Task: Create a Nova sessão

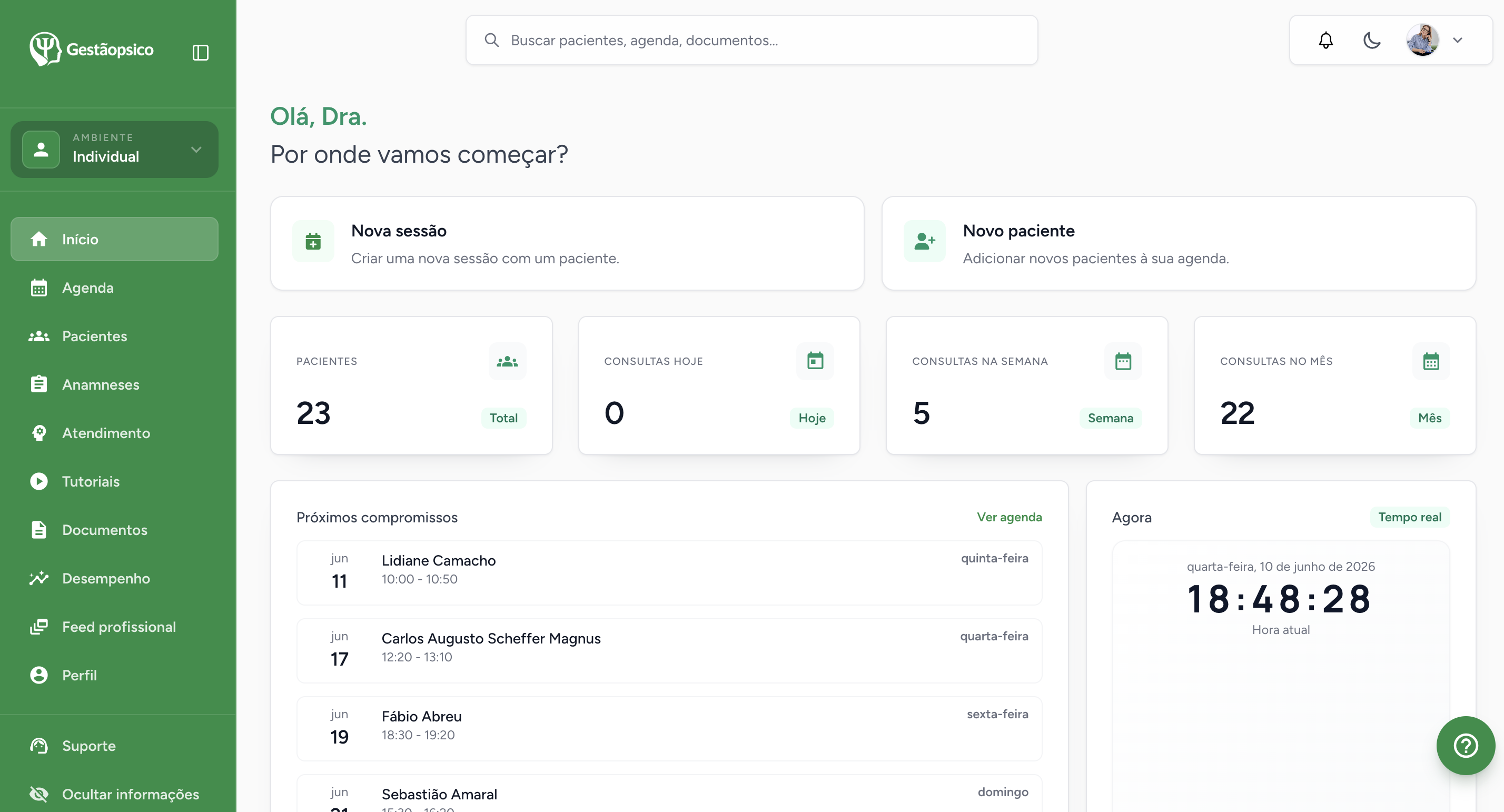Action: tap(567, 243)
